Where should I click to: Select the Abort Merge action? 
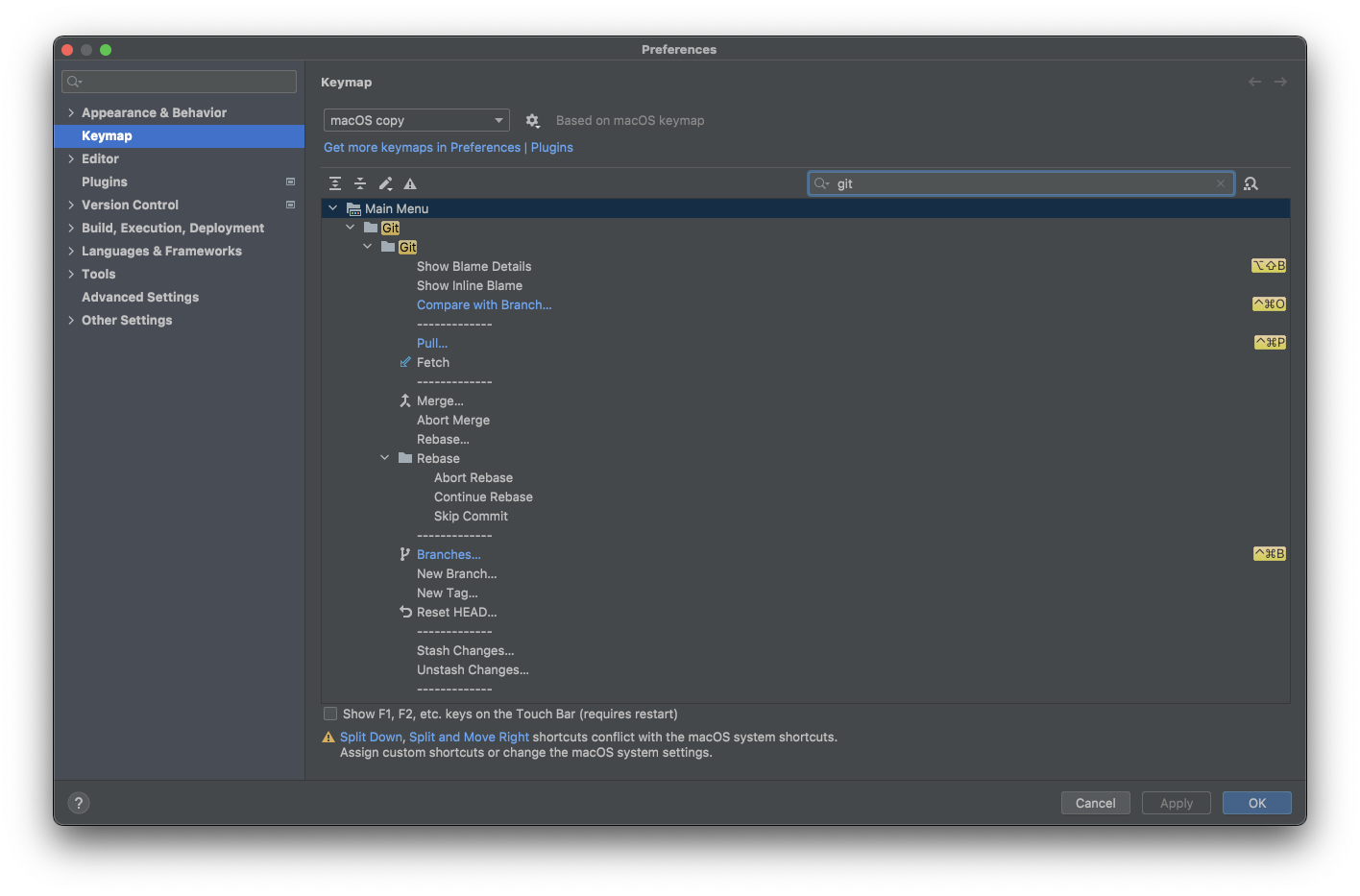(x=453, y=420)
